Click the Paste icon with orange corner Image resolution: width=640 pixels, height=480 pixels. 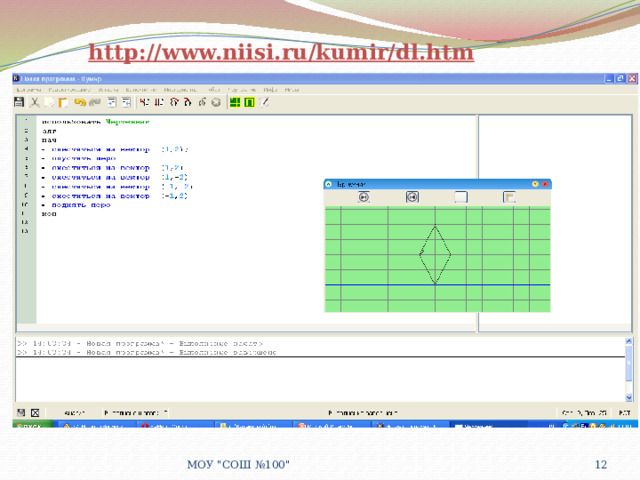coord(63,102)
